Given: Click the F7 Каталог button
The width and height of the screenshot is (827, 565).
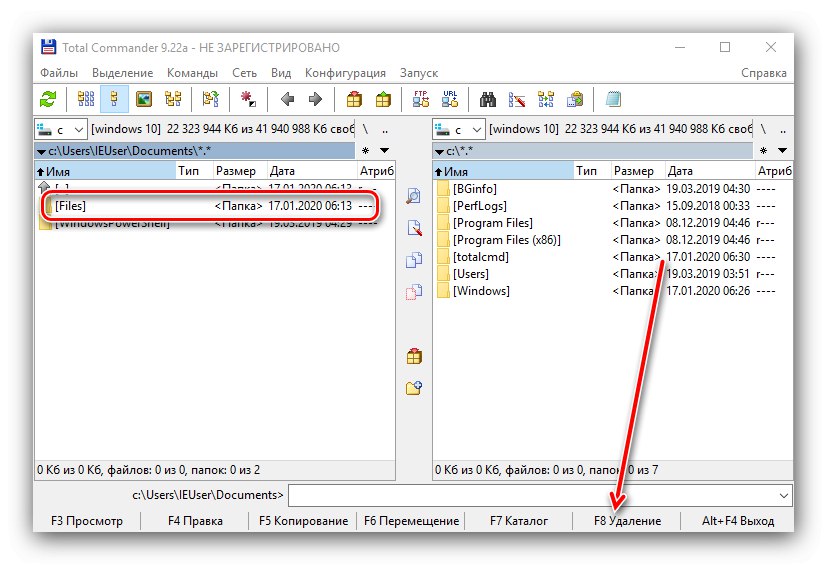Looking at the screenshot, I should (x=519, y=521).
